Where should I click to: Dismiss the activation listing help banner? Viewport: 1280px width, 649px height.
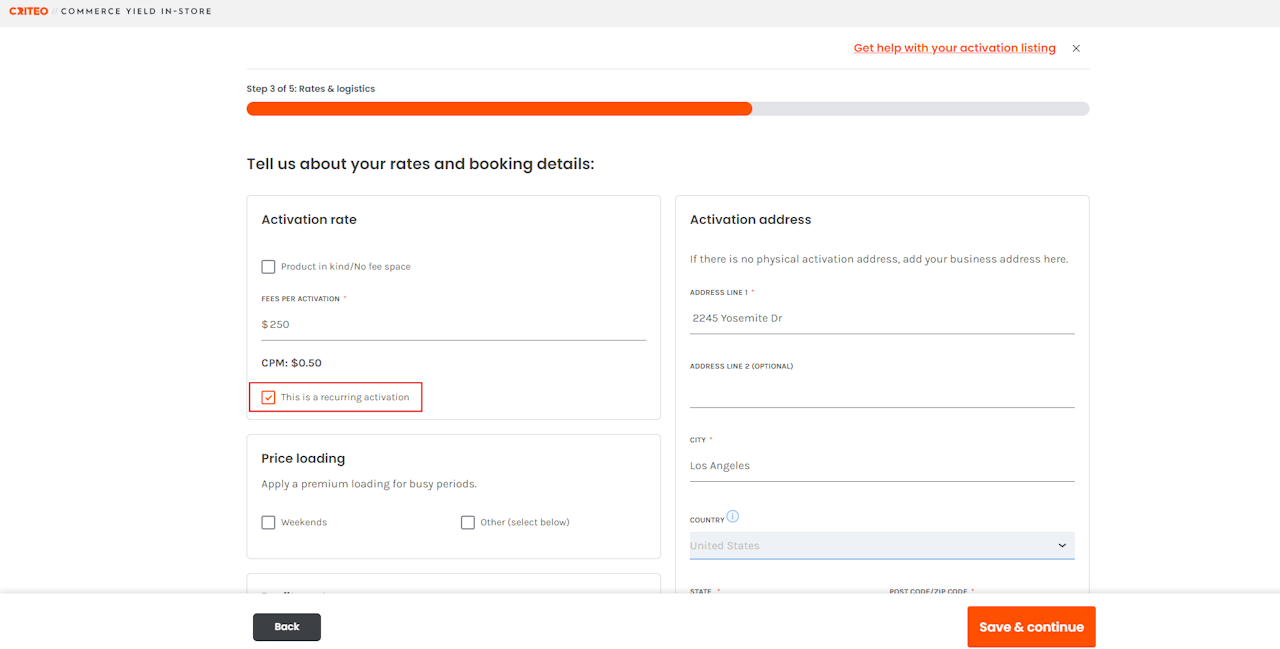tap(1076, 48)
